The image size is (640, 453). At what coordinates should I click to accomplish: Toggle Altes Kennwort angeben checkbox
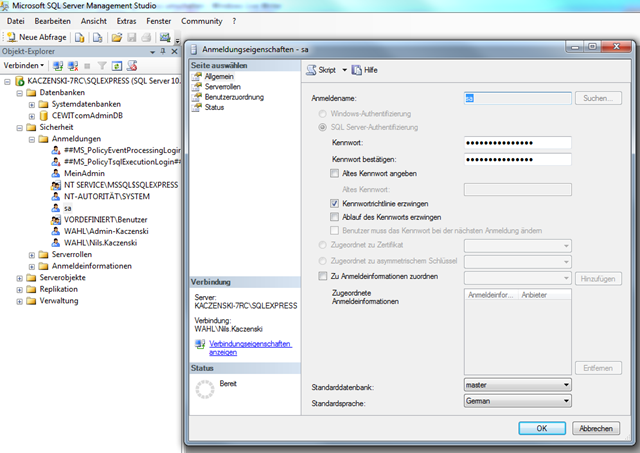point(334,173)
